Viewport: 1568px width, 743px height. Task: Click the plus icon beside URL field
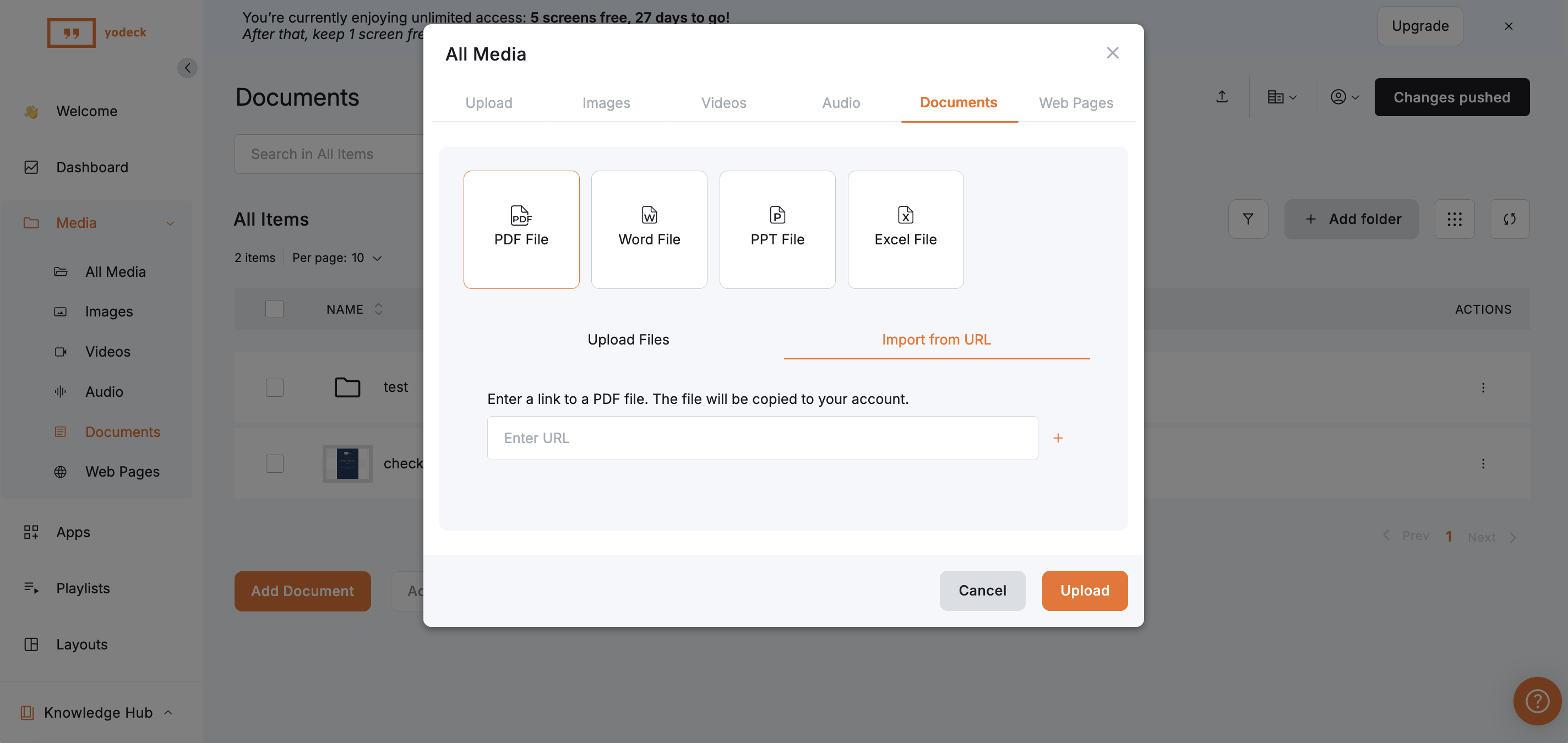coord(1058,438)
